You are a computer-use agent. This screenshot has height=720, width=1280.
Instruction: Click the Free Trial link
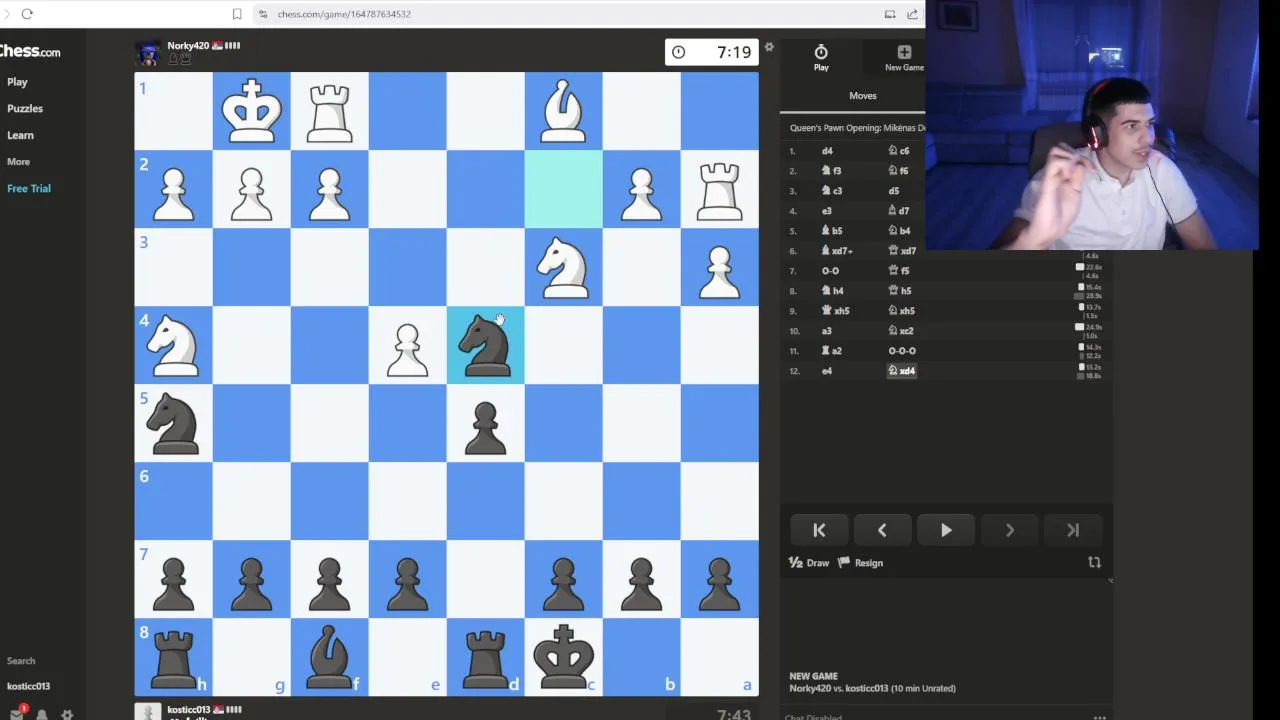[29, 188]
